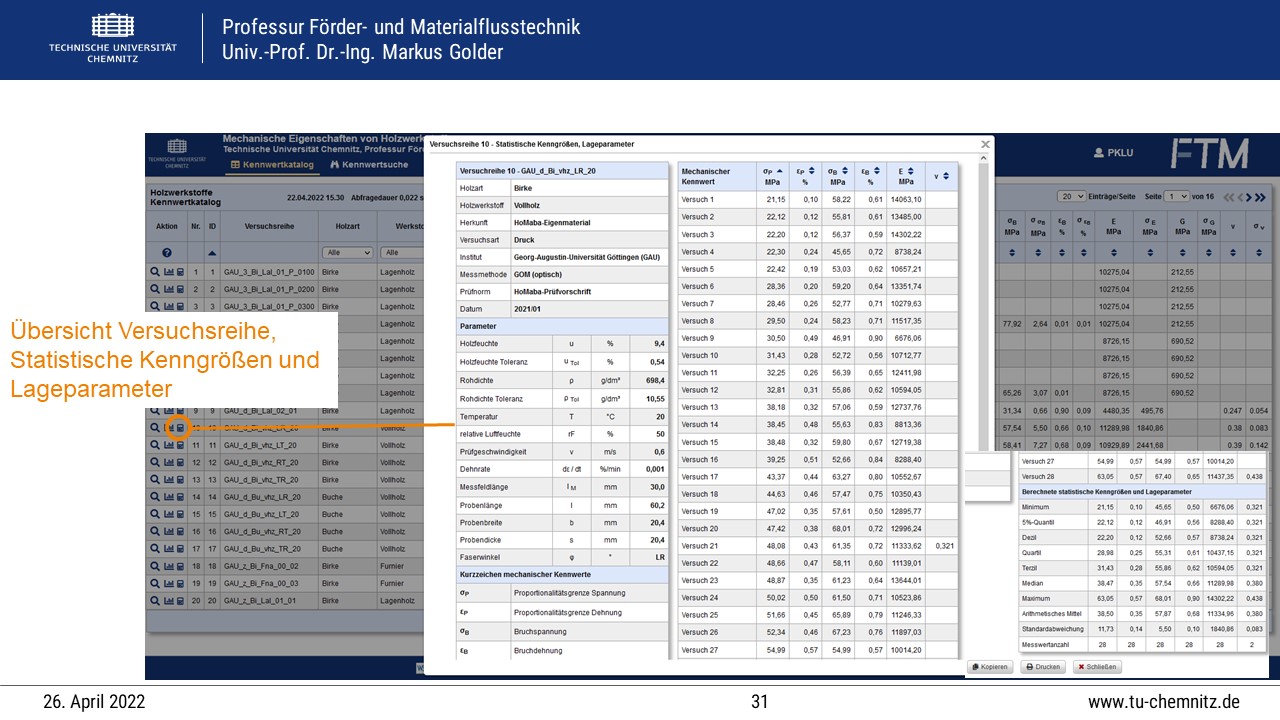Image resolution: width=1280 pixels, height=720 pixels.
Task: Open chart icon for row GAU_3_Bi_Lal_01_P_0200
Action: click(x=169, y=289)
